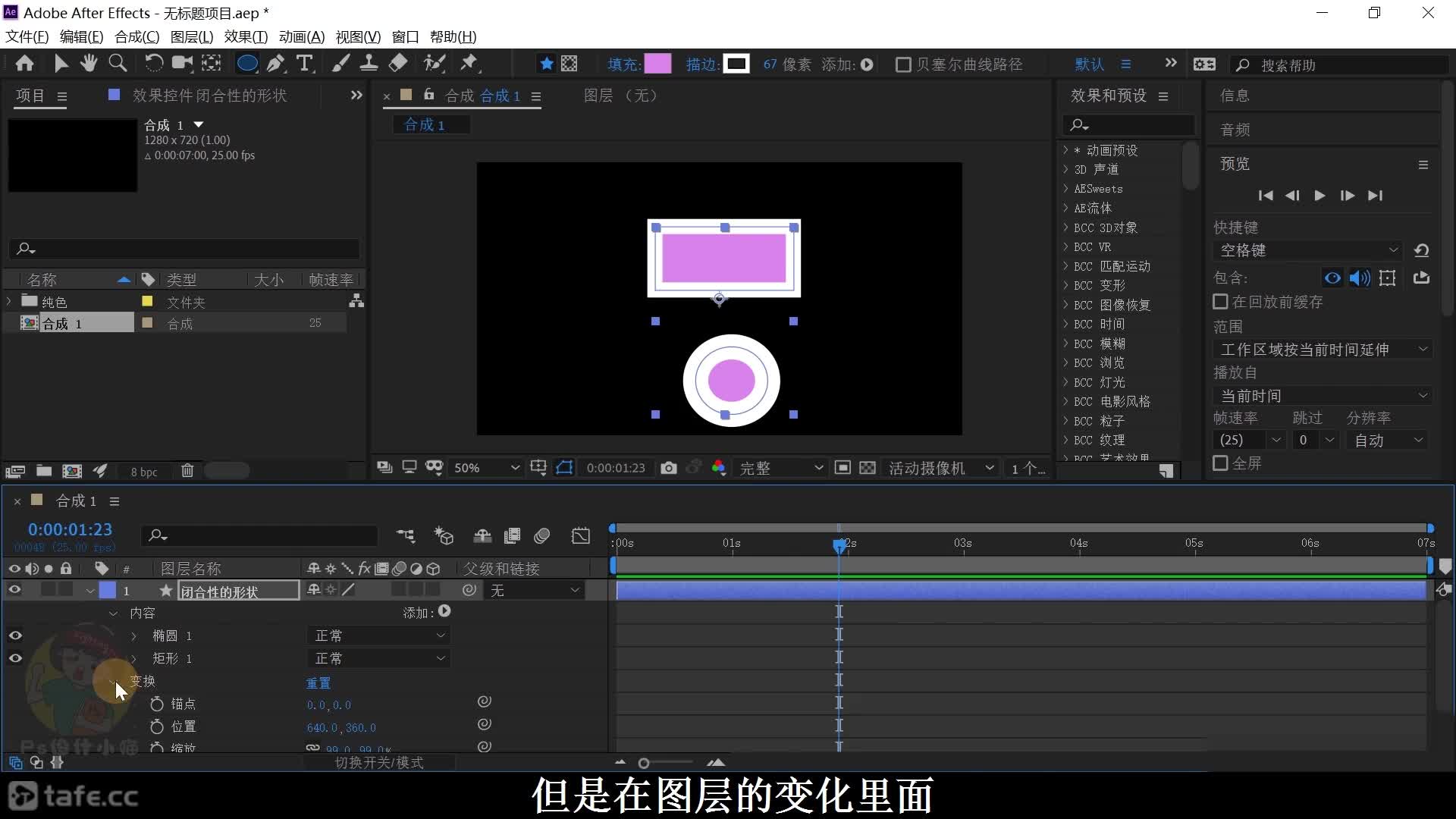Open the 活动摄像机 camera dropdown
1456x819 pixels.
coord(941,468)
